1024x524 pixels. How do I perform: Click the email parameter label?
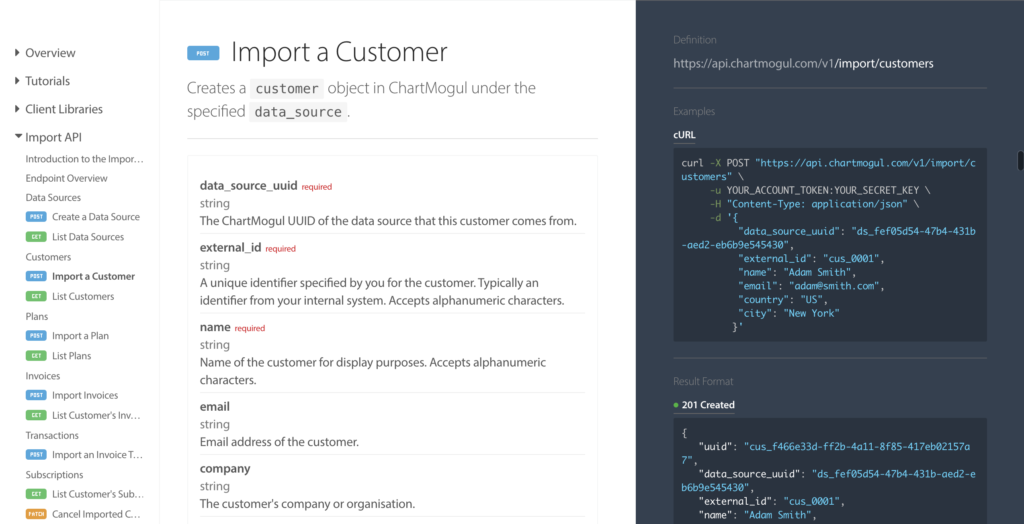215,406
